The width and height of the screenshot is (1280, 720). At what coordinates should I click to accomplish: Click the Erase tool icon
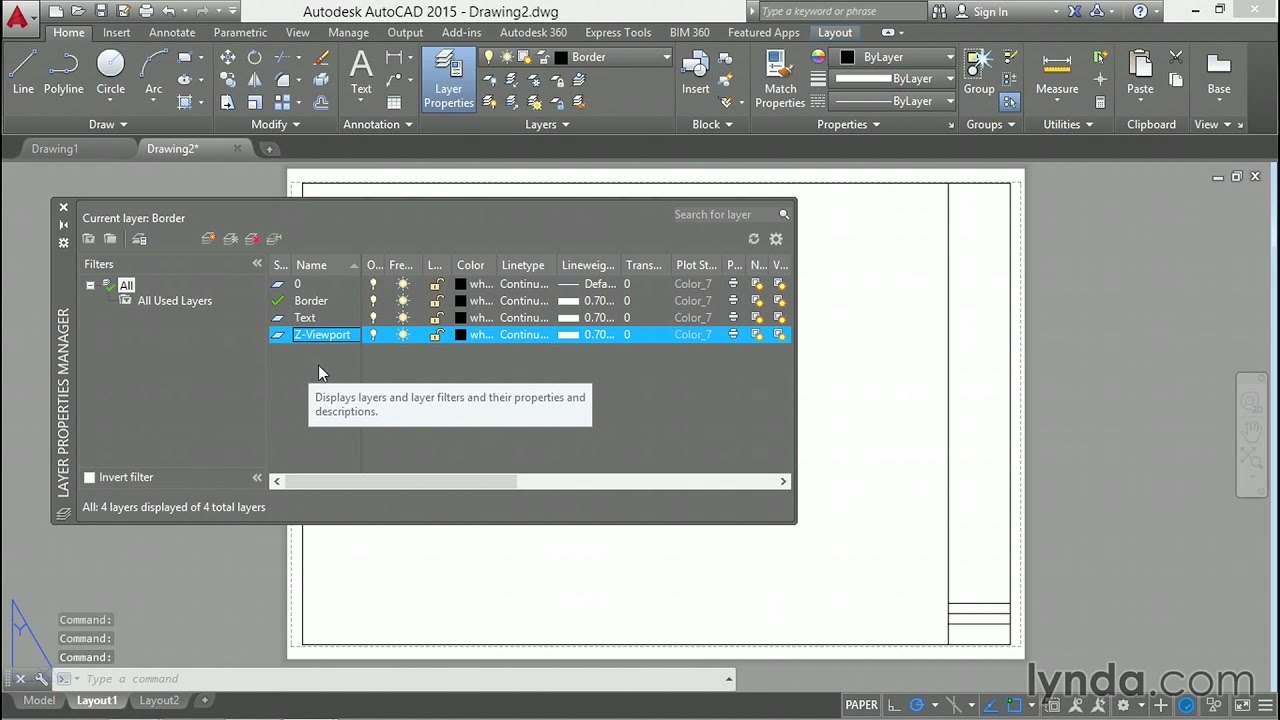321,58
